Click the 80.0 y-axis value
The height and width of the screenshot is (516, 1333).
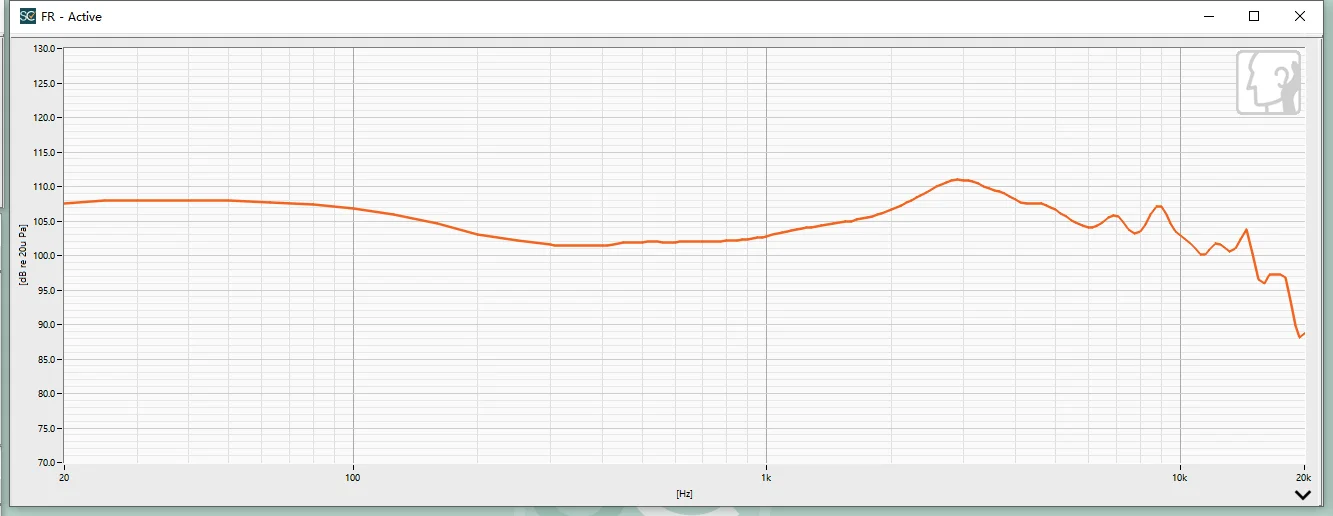(x=48, y=394)
